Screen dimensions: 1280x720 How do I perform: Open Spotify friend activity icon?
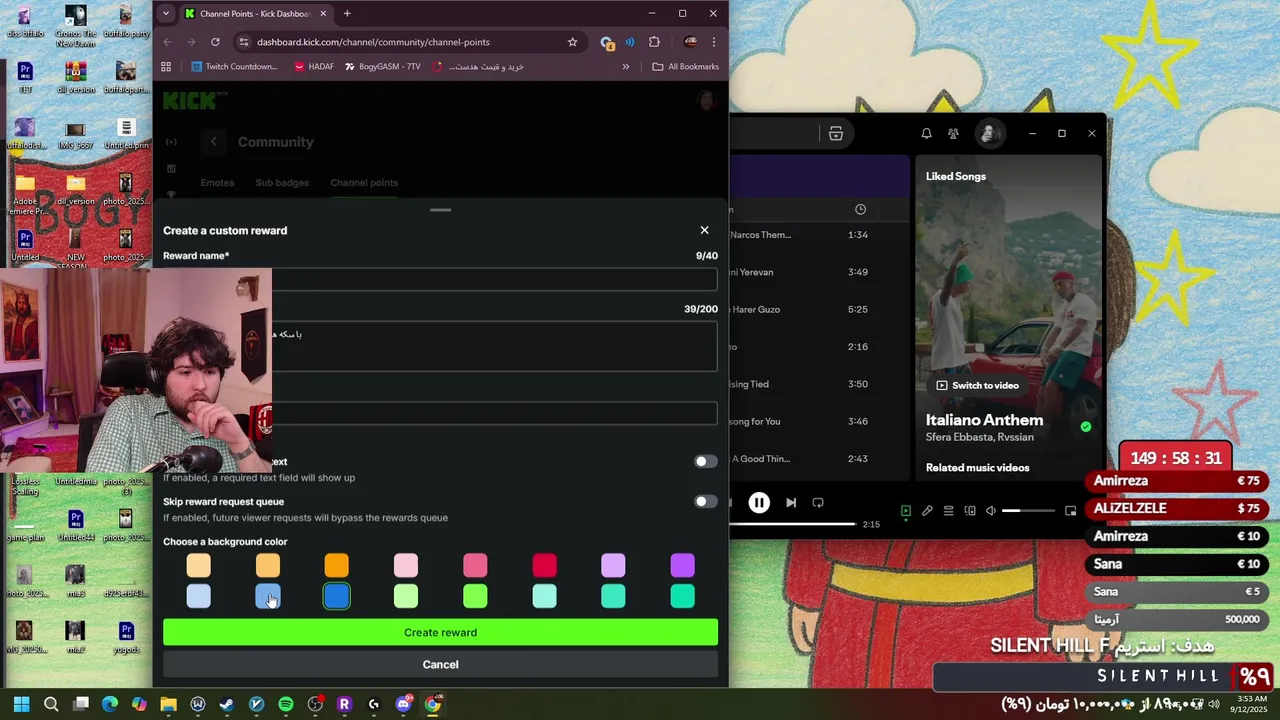(953, 134)
